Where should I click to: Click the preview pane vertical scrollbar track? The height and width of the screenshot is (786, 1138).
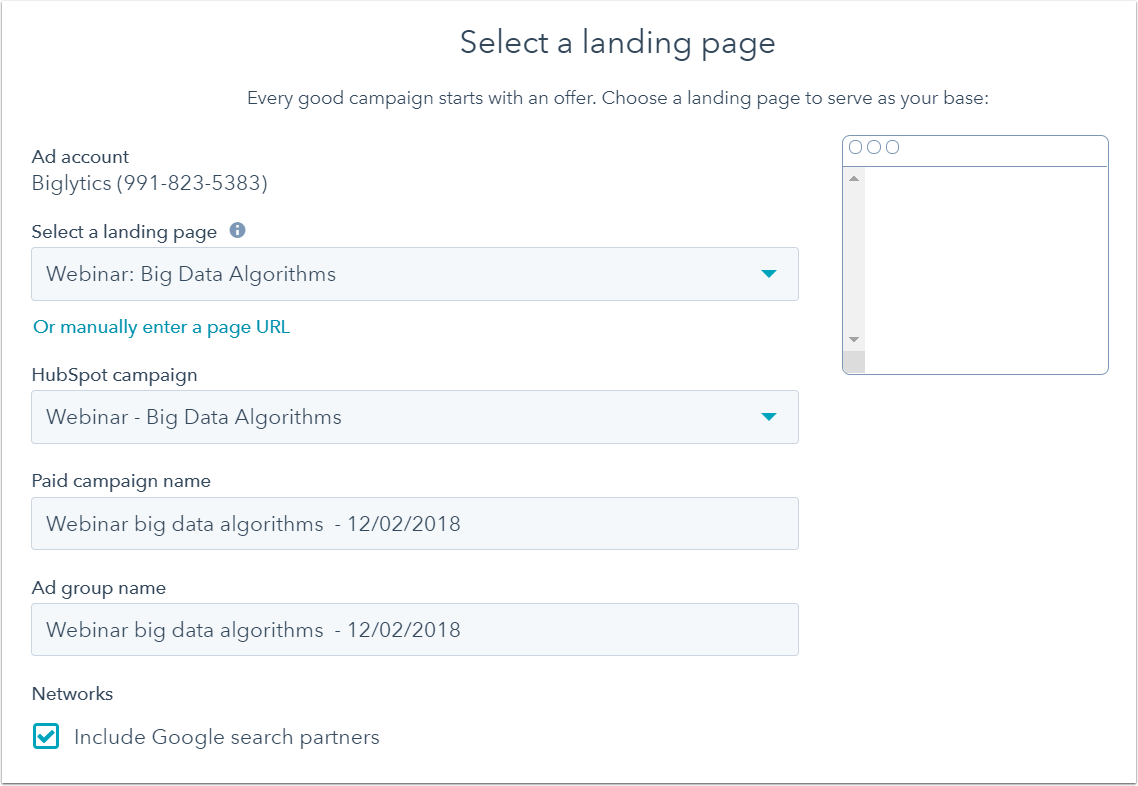(854, 259)
